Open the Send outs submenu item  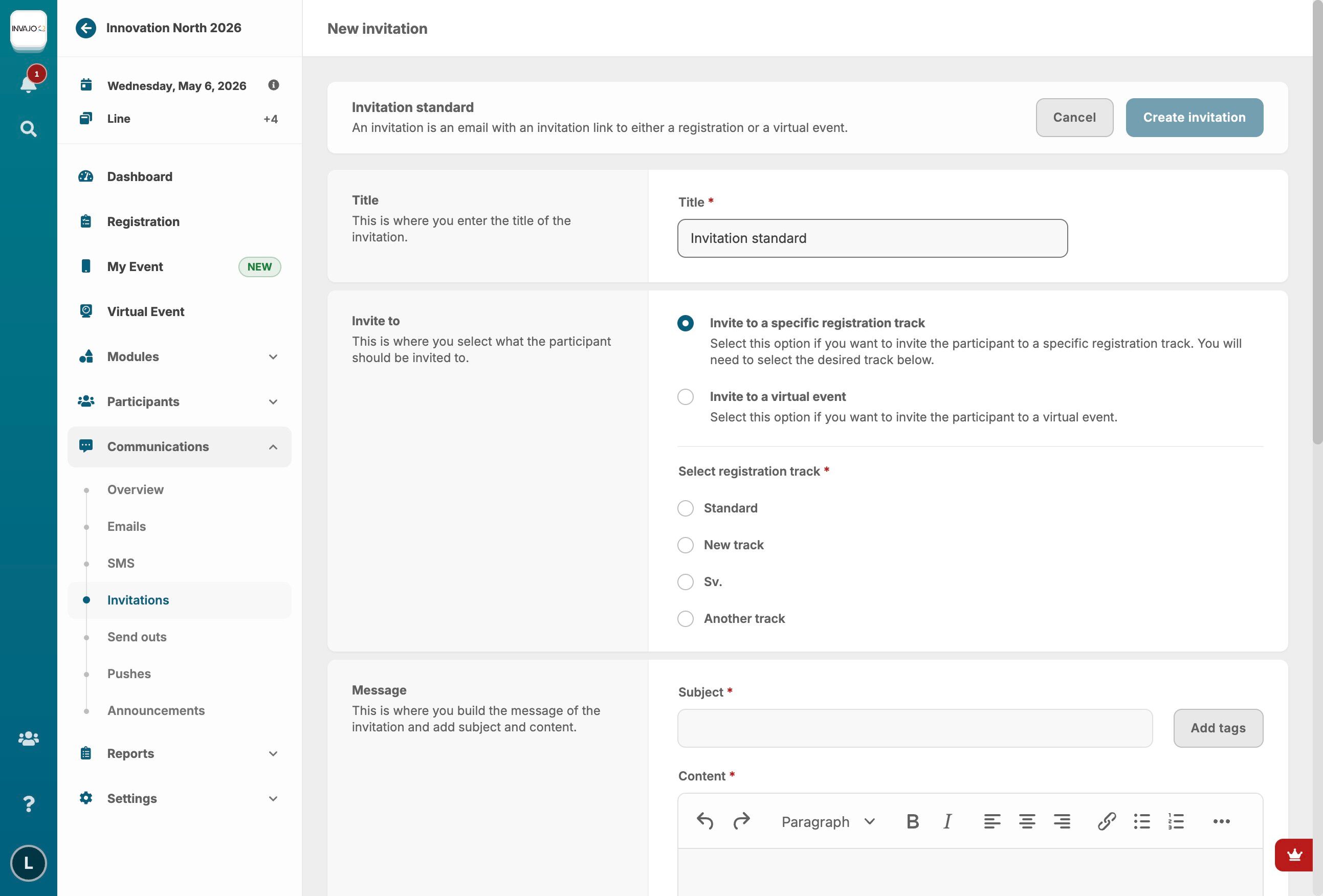click(x=137, y=637)
